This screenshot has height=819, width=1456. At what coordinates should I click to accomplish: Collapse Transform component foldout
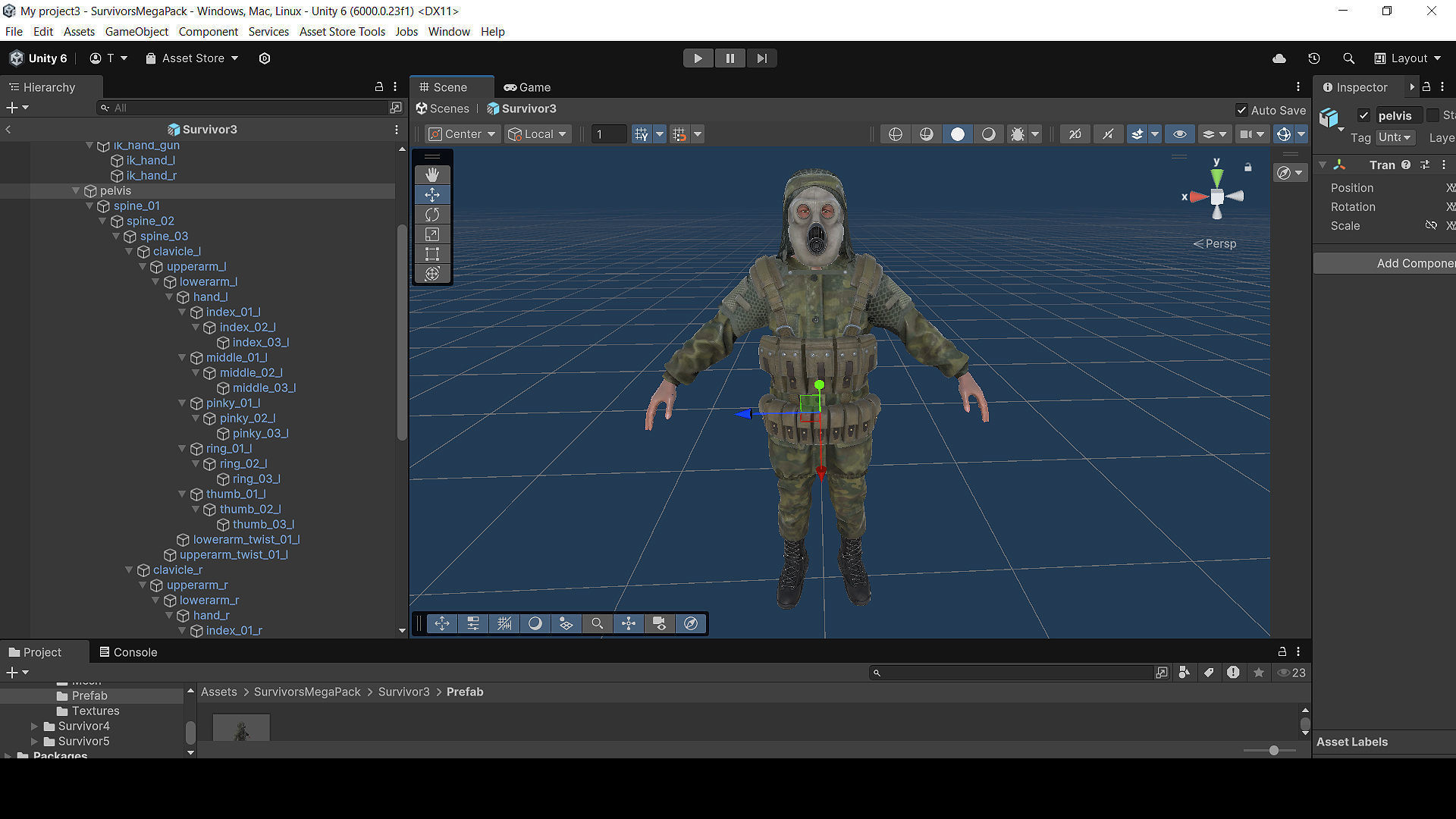click(x=1323, y=165)
